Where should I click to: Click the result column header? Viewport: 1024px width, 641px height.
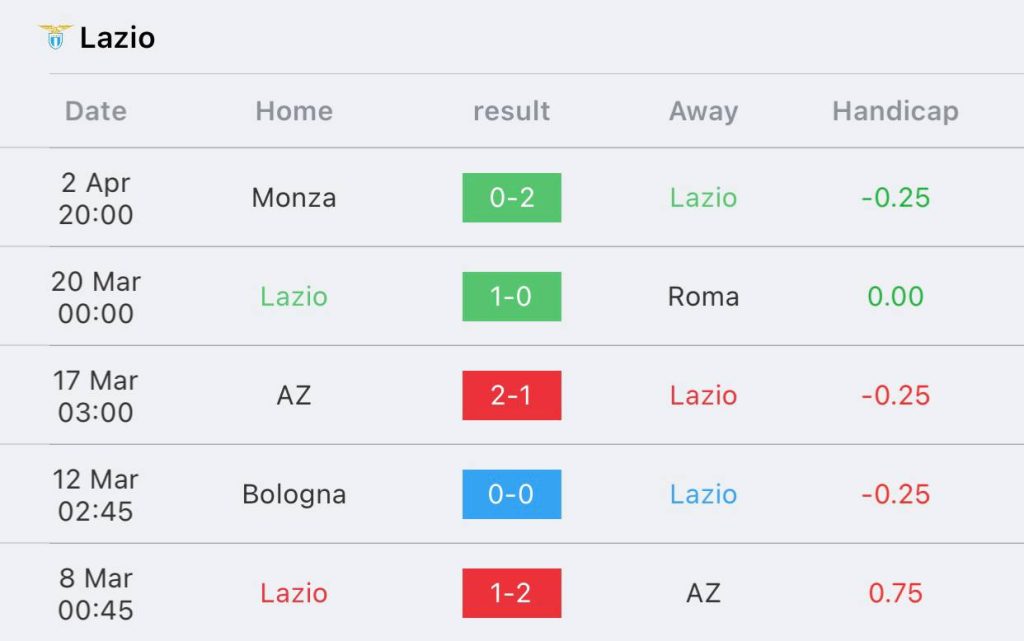(511, 111)
